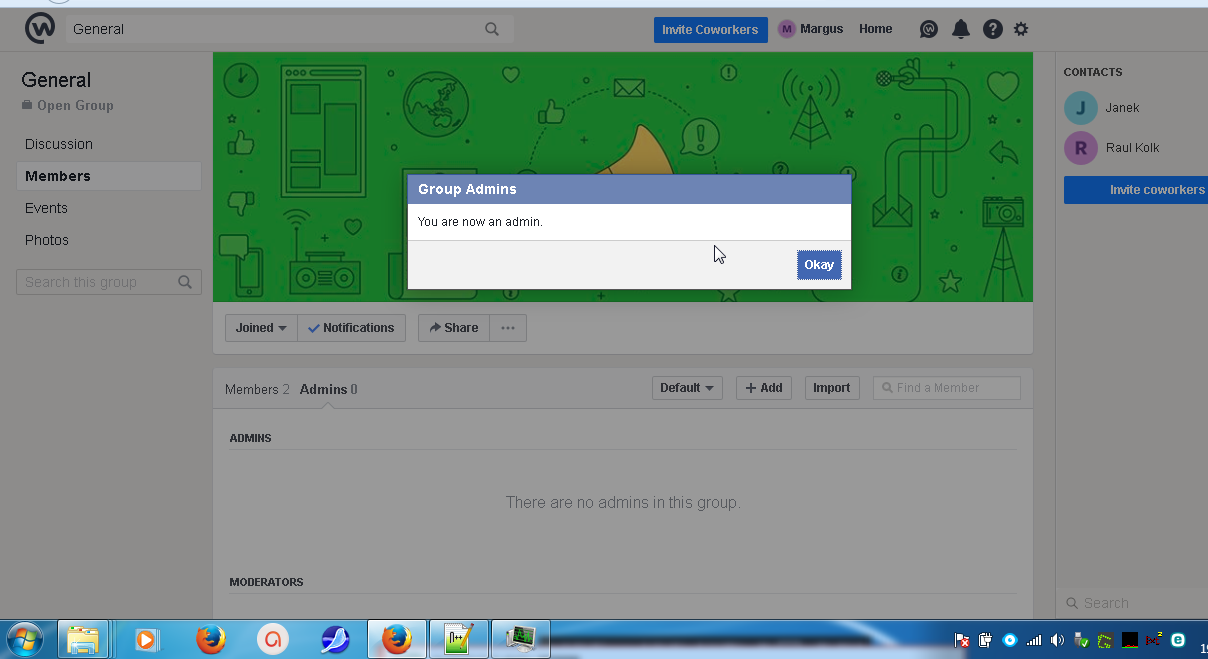
Task: Expand the Joined dropdown
Action: [262, 328]
